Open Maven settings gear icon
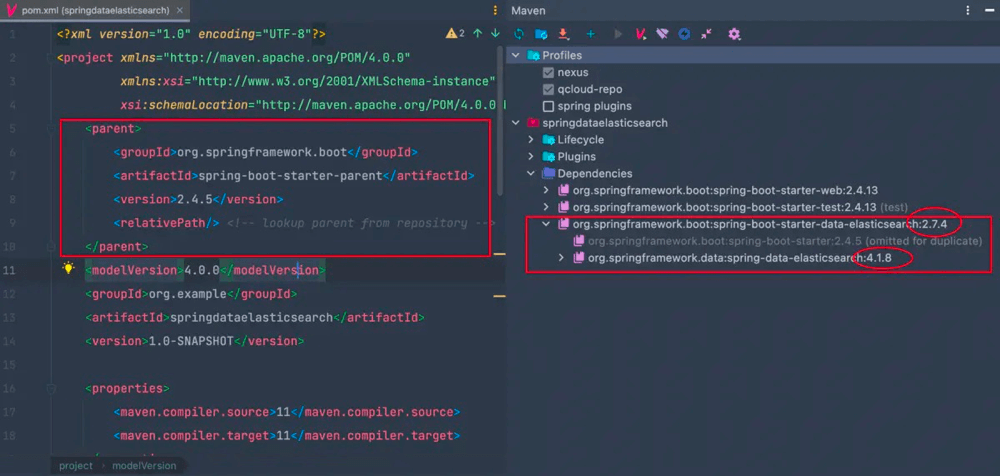 tap(734, 34)
